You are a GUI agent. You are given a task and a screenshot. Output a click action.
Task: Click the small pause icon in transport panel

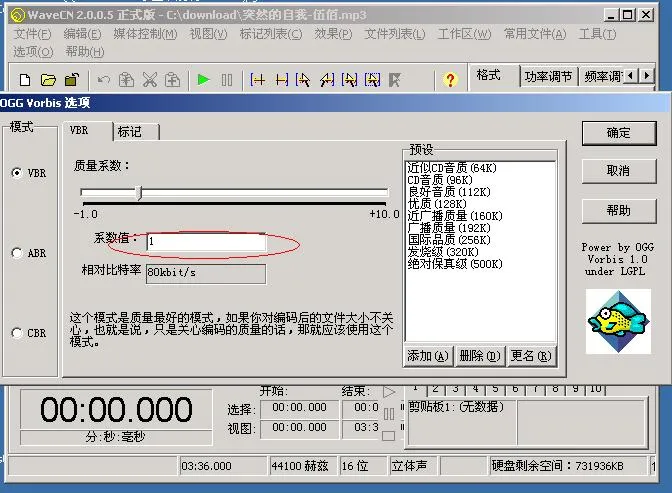(389, 414)
